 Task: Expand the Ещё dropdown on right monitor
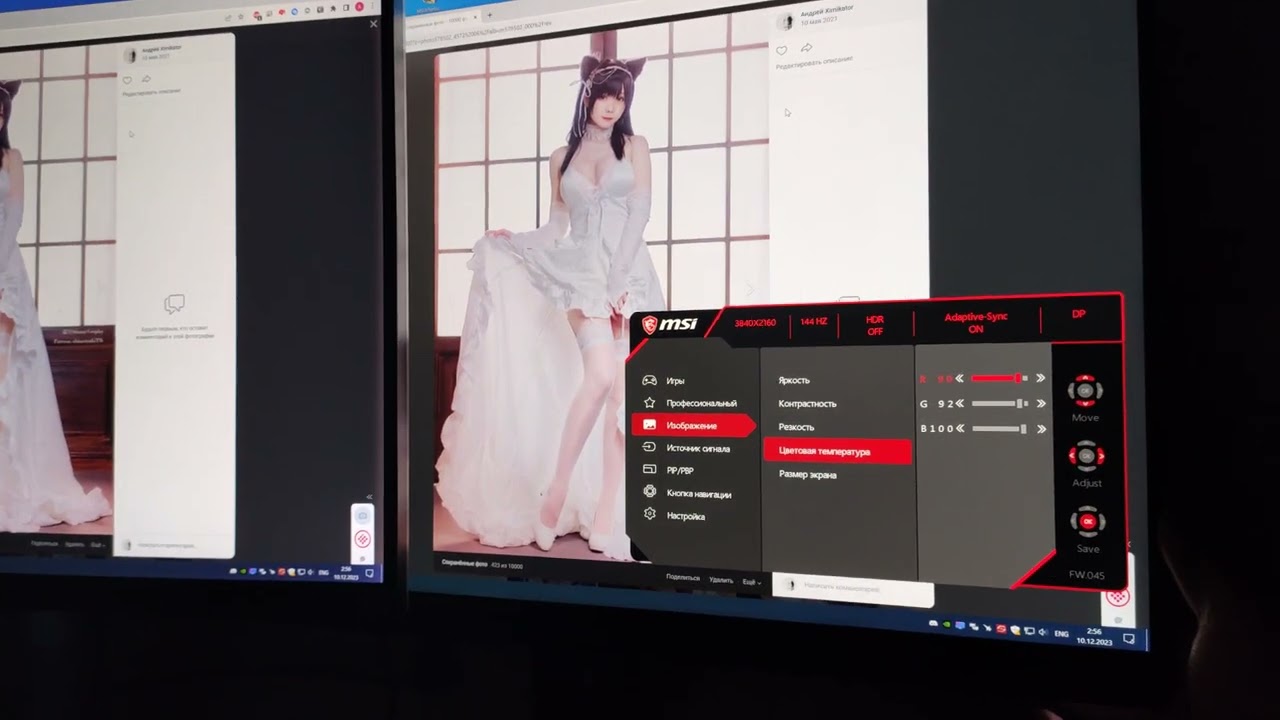coord(751,581)
